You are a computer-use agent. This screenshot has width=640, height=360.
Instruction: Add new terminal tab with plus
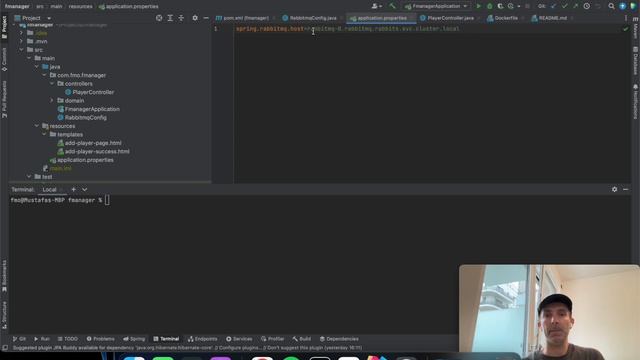pyautogui.click(x=73, y=189)
